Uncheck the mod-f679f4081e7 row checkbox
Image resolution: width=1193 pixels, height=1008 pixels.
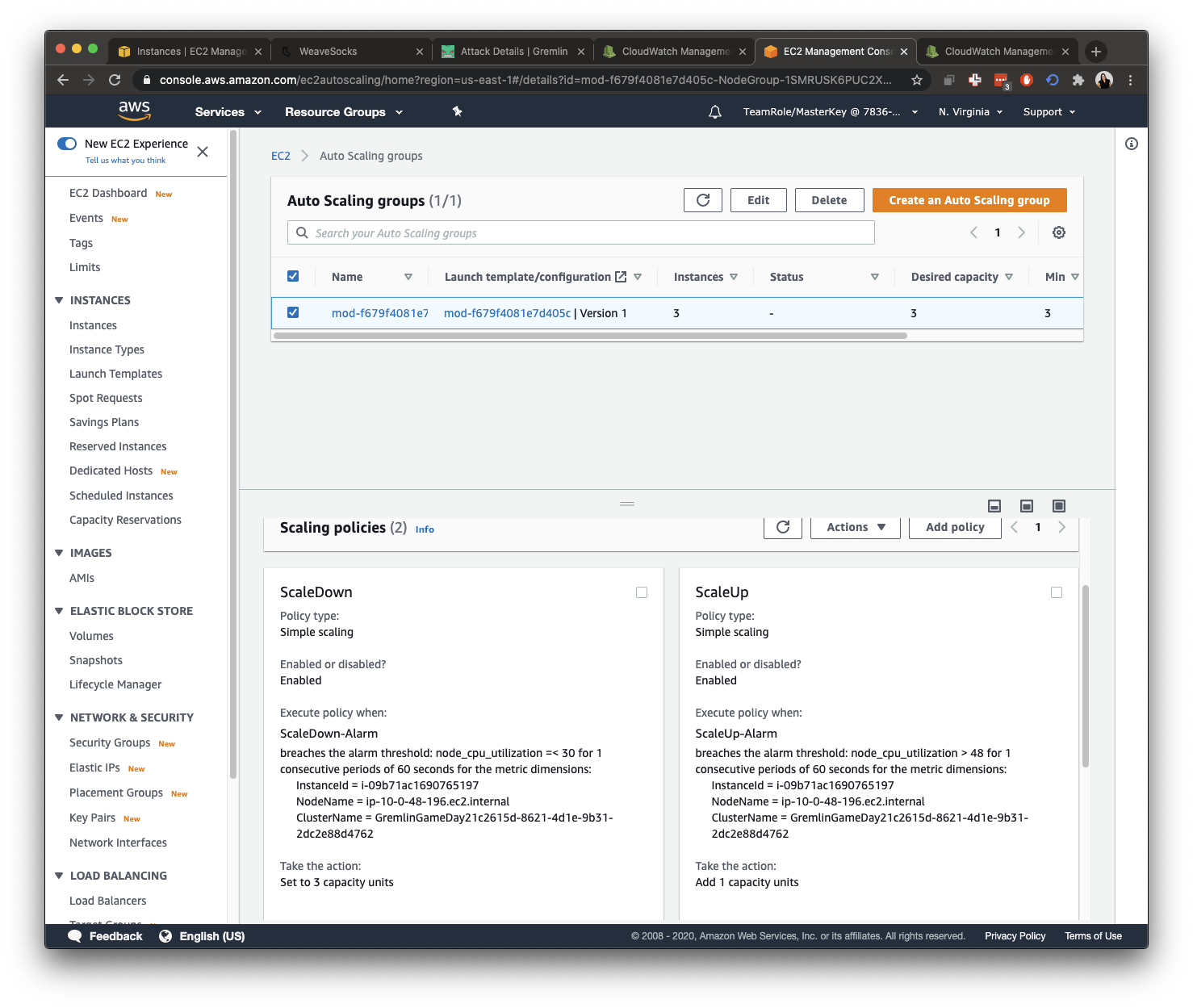click(x=293, y=312)
